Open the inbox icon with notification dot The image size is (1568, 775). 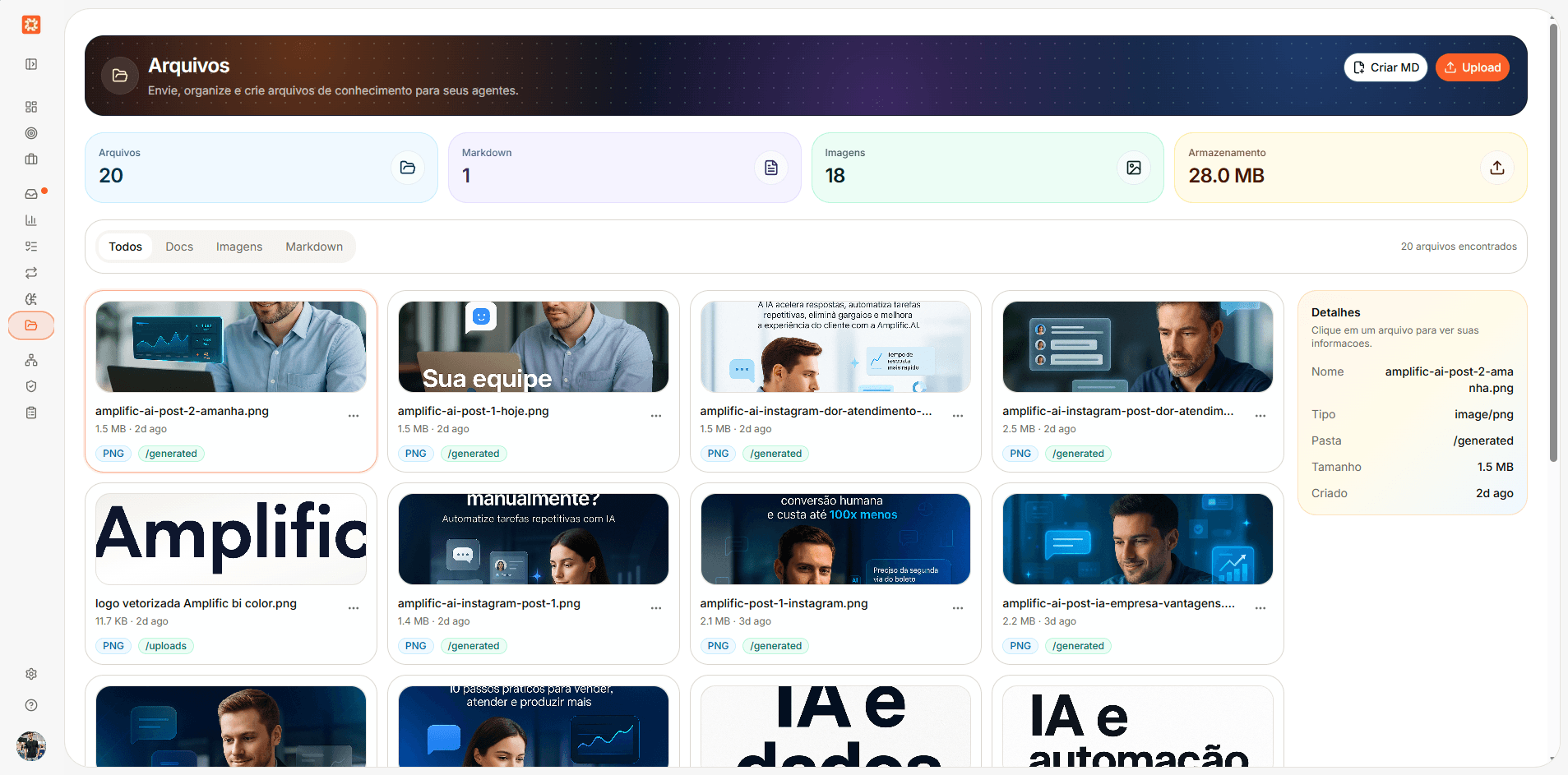pos(31,194)
